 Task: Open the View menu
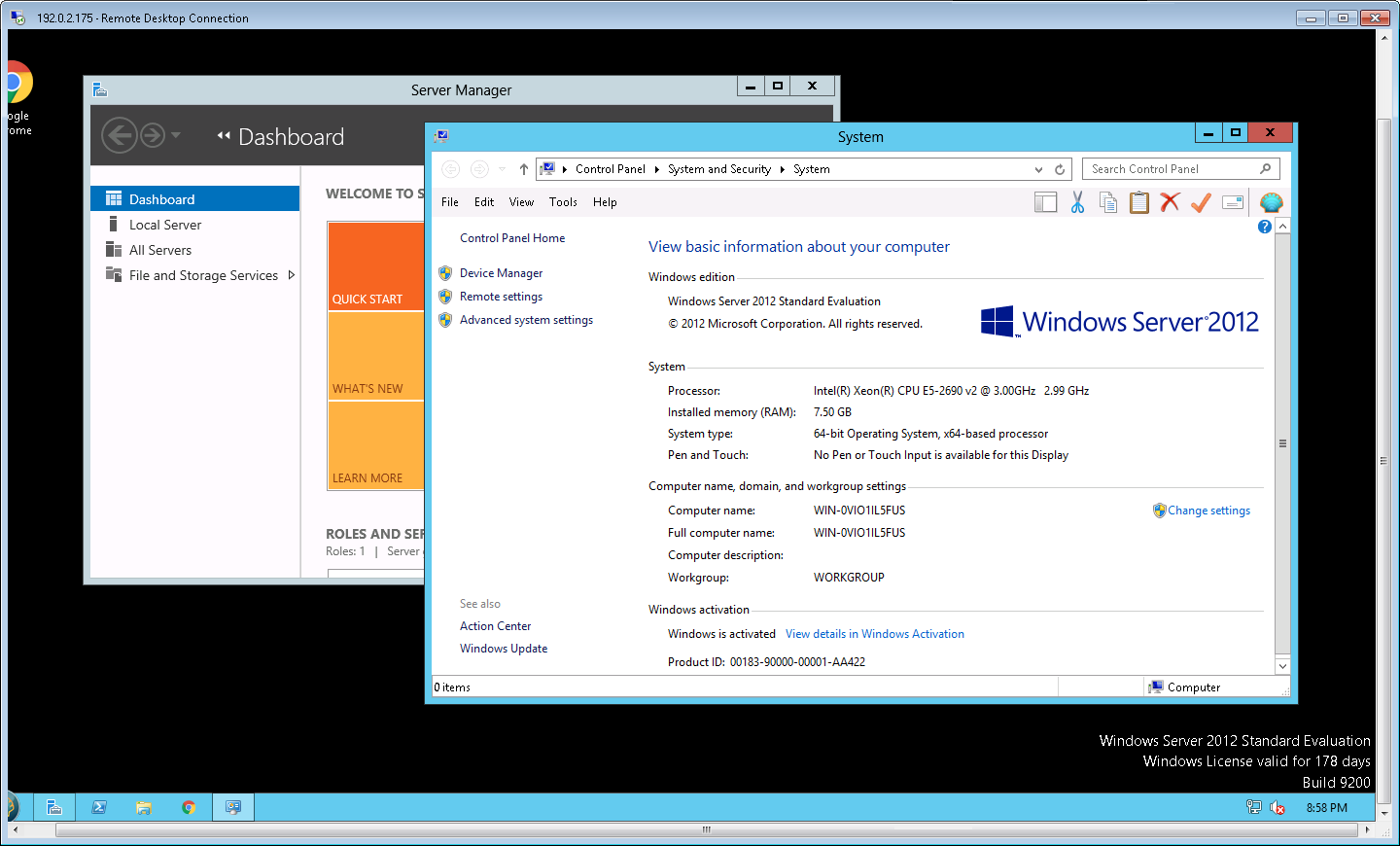coord(521,202)
